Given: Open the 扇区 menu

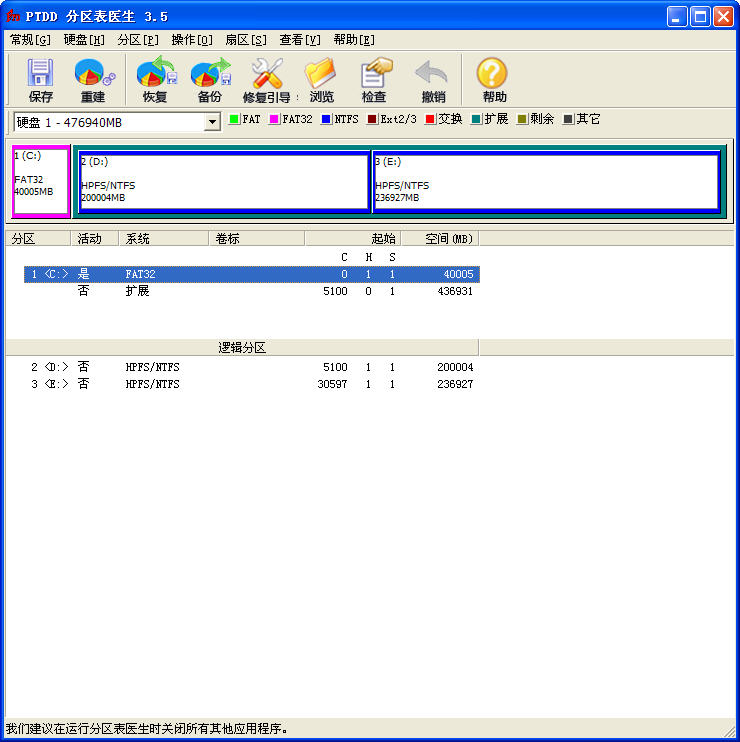Looking at the screenshot, I should [245, 40].
